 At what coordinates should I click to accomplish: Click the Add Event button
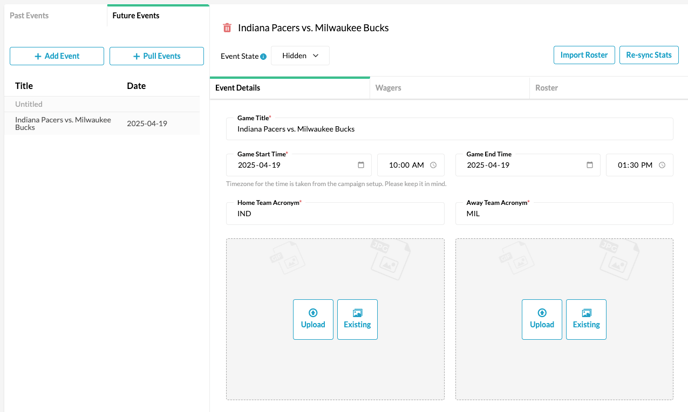click(57, 56)
